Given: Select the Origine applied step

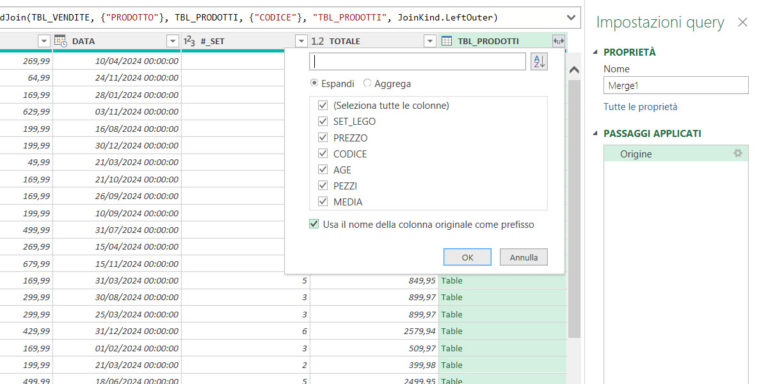Looking at the screenshot, I should coord(676,154).
